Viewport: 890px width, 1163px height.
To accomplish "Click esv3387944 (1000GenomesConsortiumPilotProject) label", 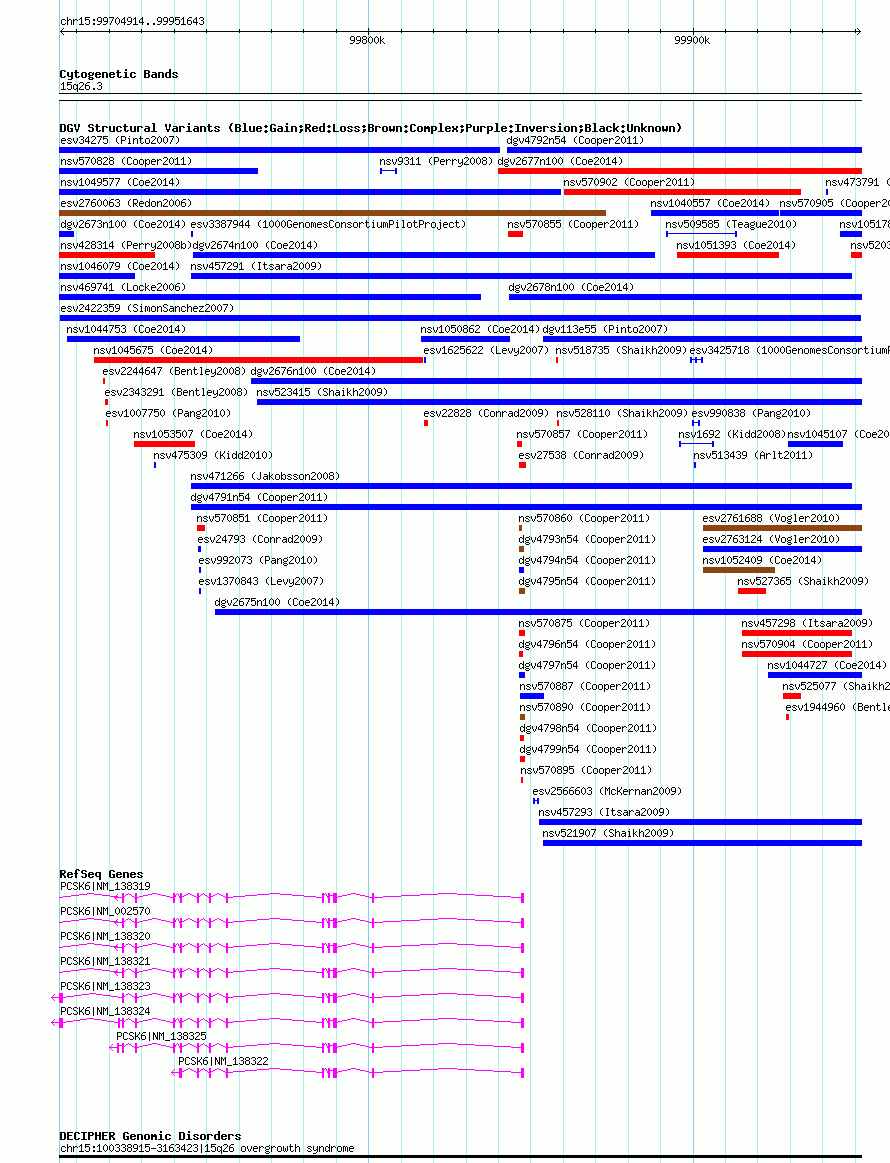I will point(328,224).
